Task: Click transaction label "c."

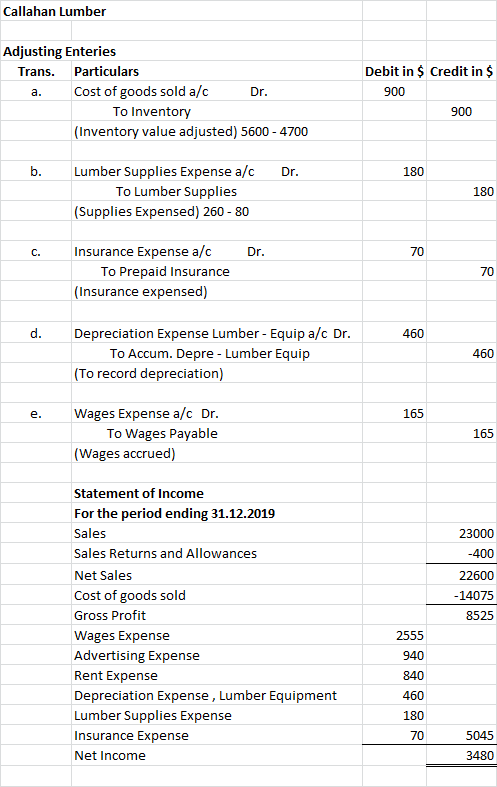Action: coord(36,252)
